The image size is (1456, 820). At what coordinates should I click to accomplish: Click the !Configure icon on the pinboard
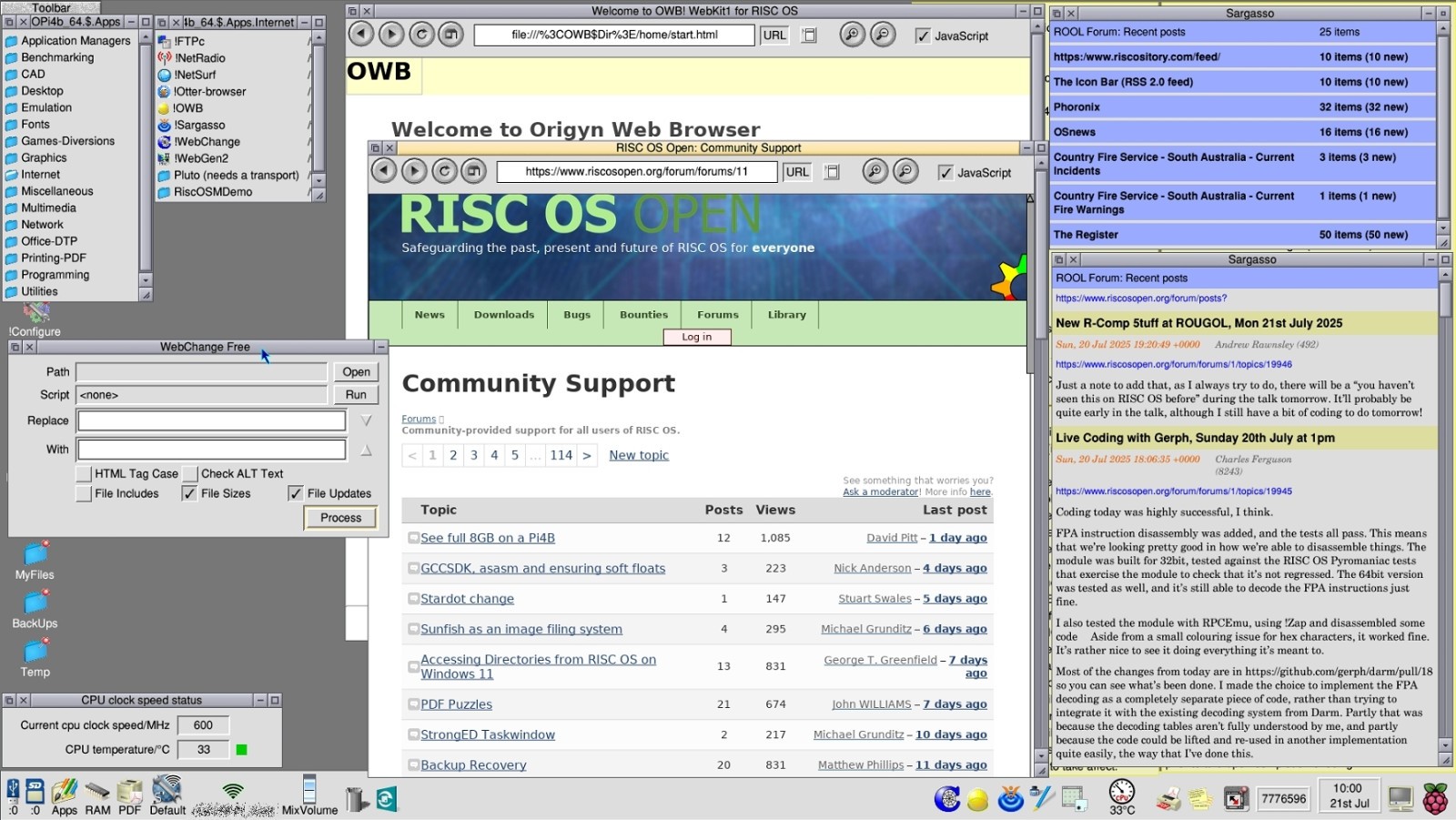(35, 319)
